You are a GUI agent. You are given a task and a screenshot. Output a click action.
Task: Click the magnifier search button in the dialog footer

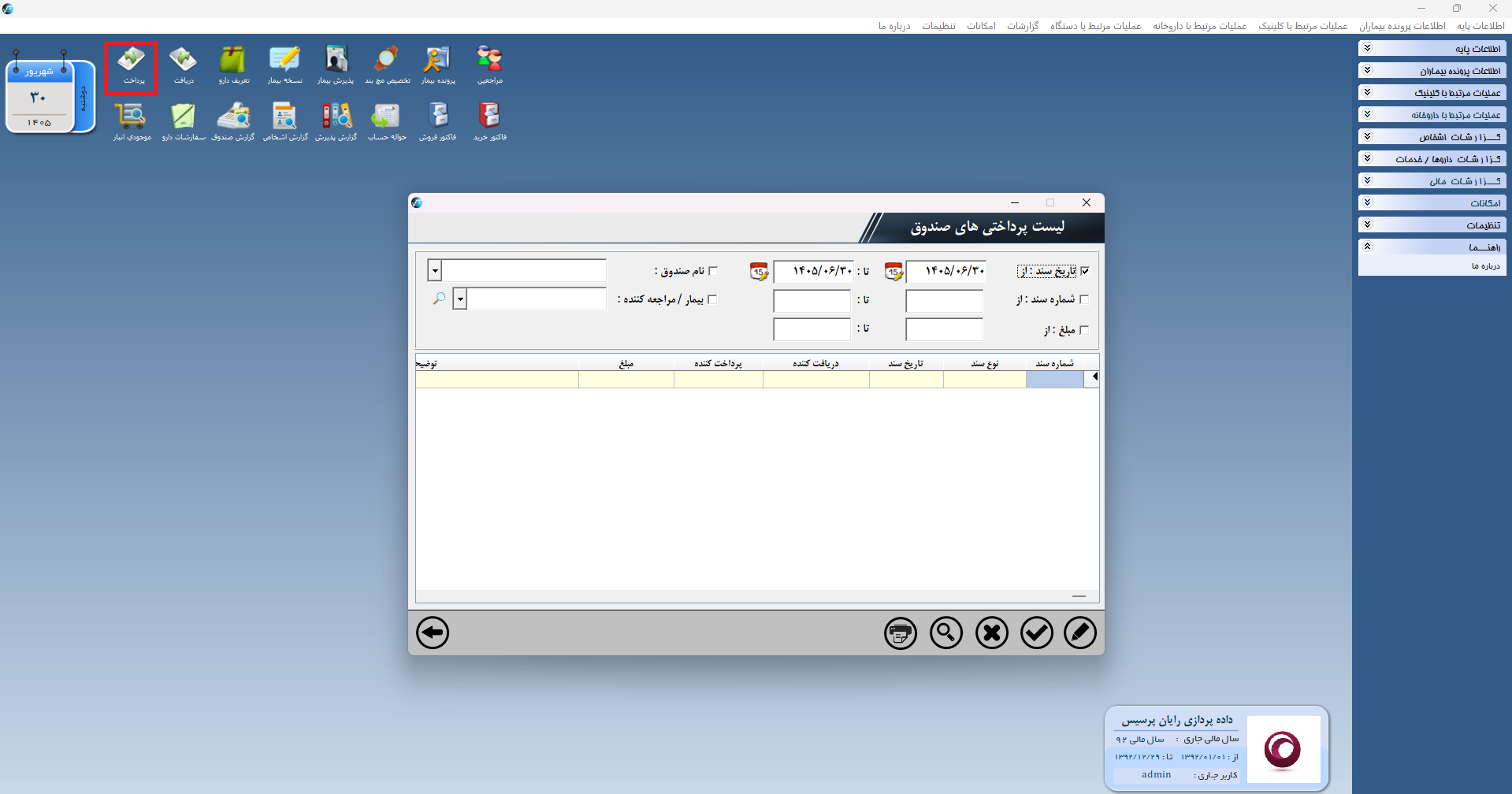(946, 633)
